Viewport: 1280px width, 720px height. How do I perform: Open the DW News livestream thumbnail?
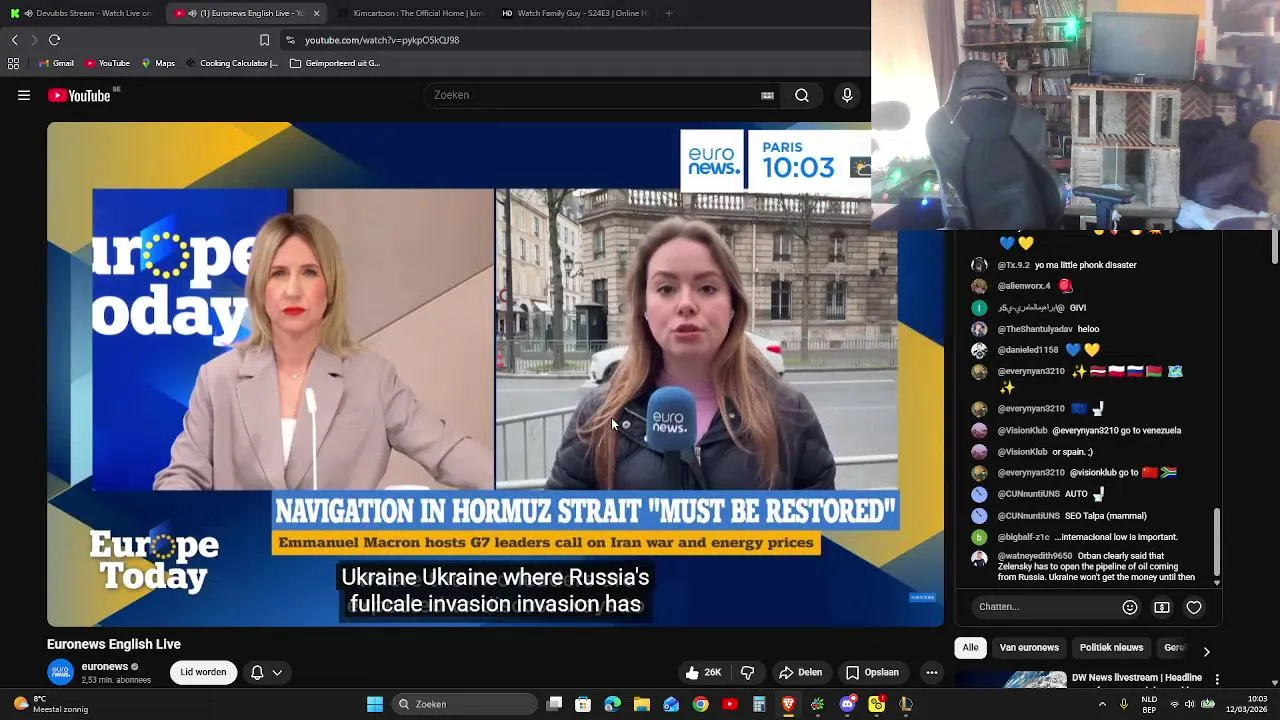point(1010,680)
